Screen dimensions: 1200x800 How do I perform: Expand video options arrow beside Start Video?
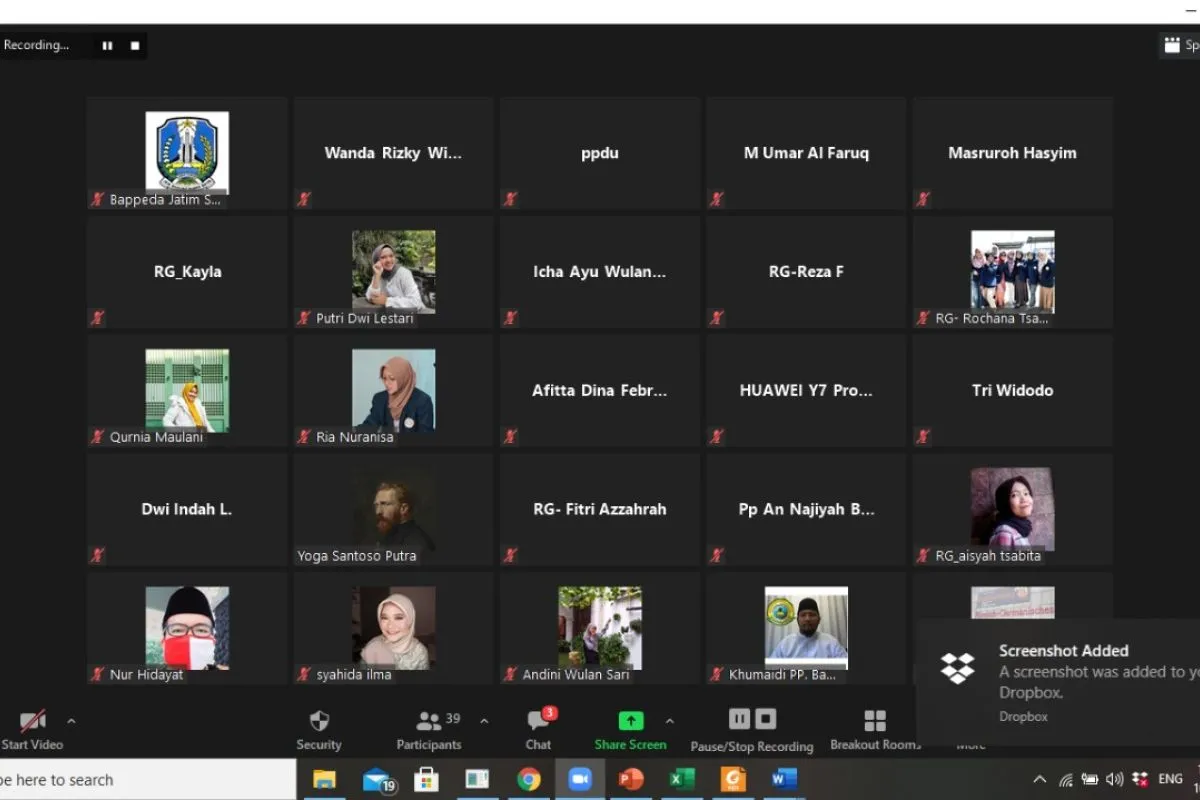[71, 720]
